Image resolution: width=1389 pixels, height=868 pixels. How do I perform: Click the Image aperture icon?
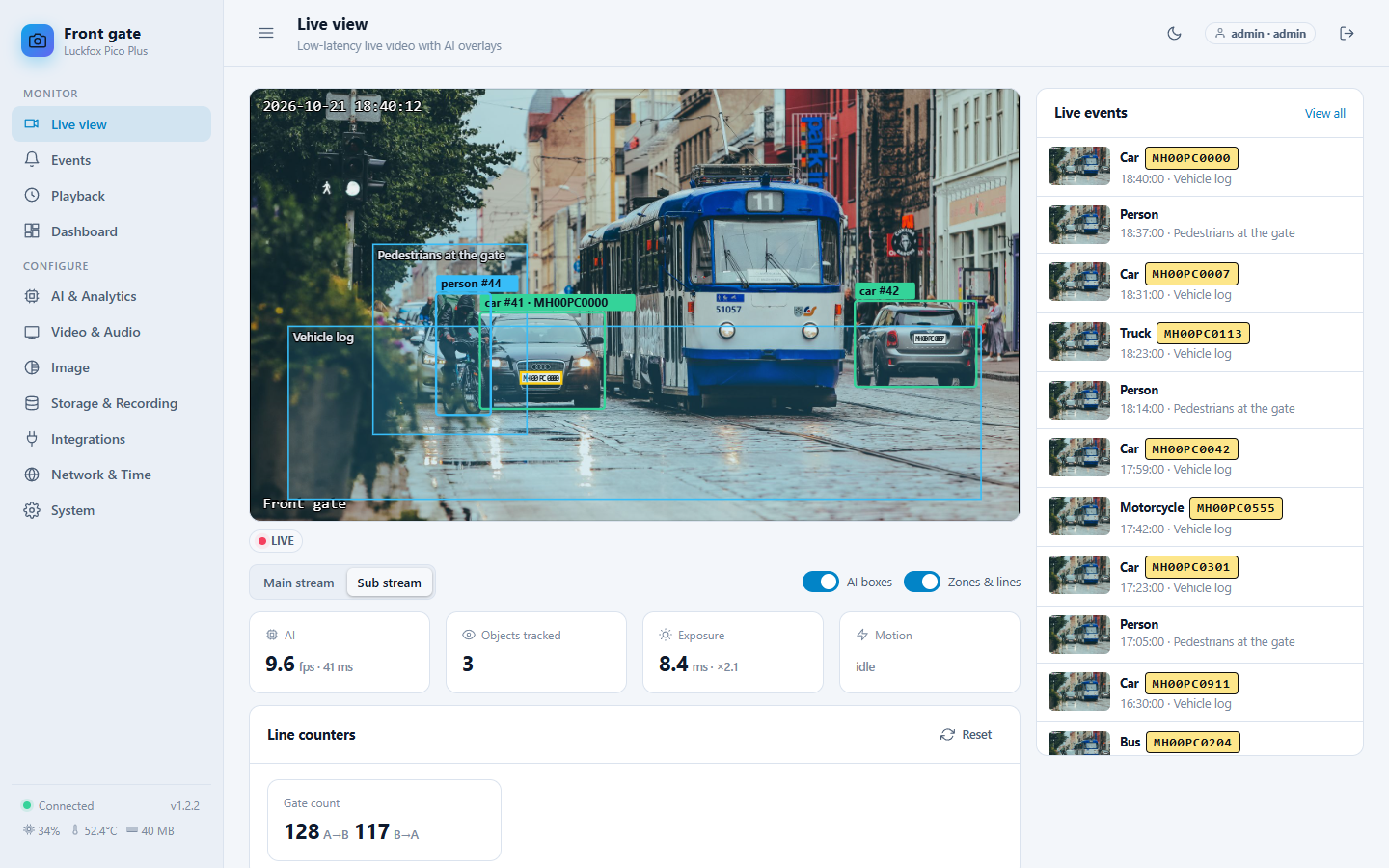(x=32, y=367)
